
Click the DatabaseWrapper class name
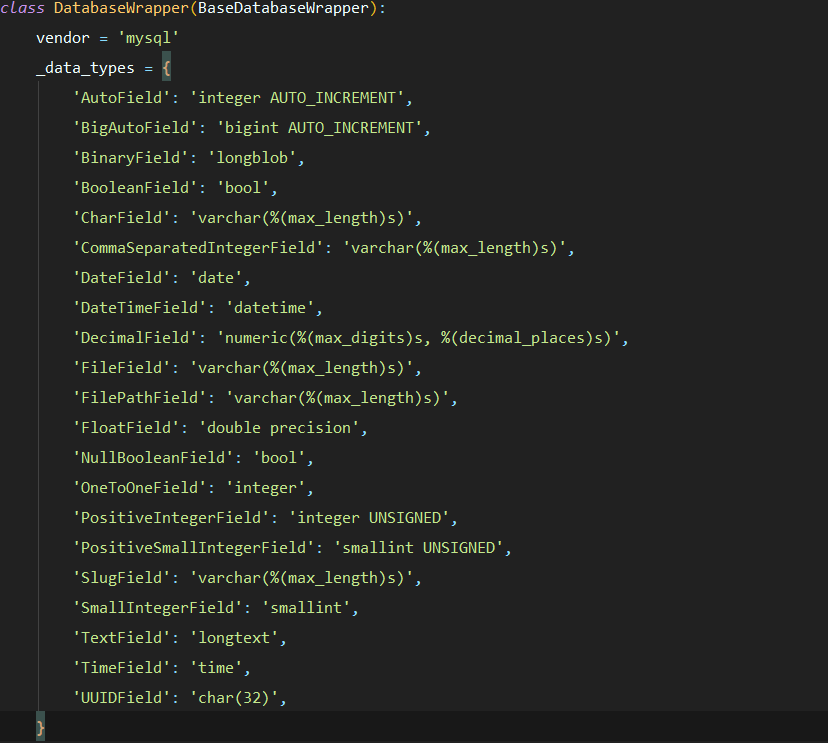coord(116,9)
